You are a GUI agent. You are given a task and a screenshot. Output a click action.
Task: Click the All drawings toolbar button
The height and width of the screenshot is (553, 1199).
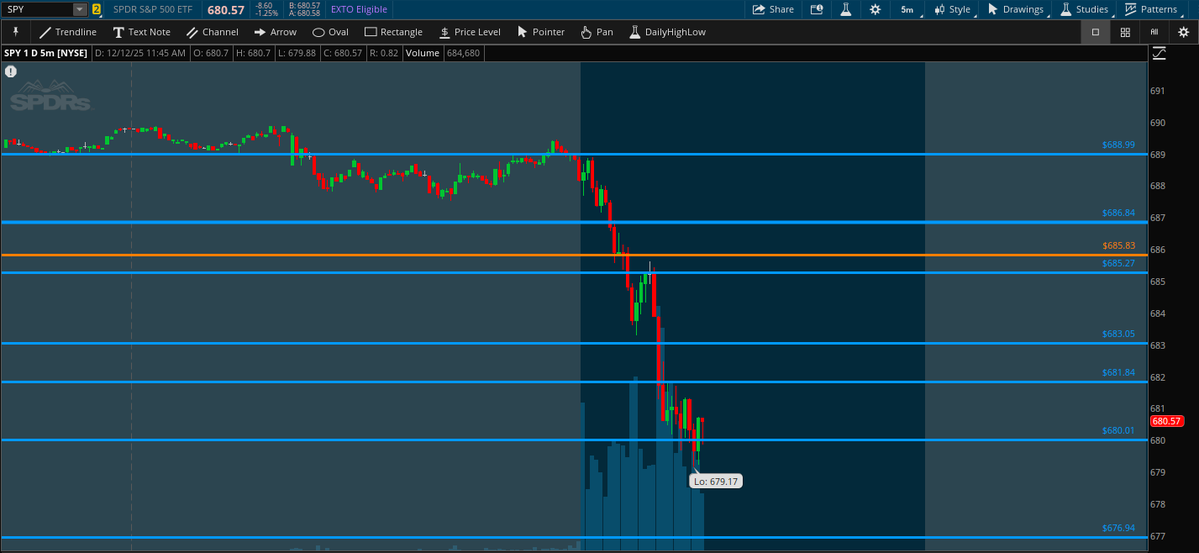(x=1154, y=32)
